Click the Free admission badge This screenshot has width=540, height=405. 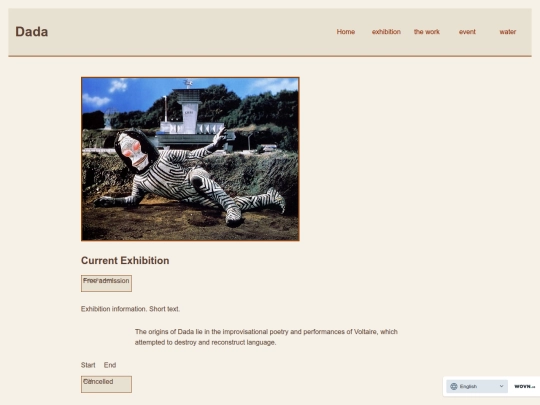tap(106, 283)
